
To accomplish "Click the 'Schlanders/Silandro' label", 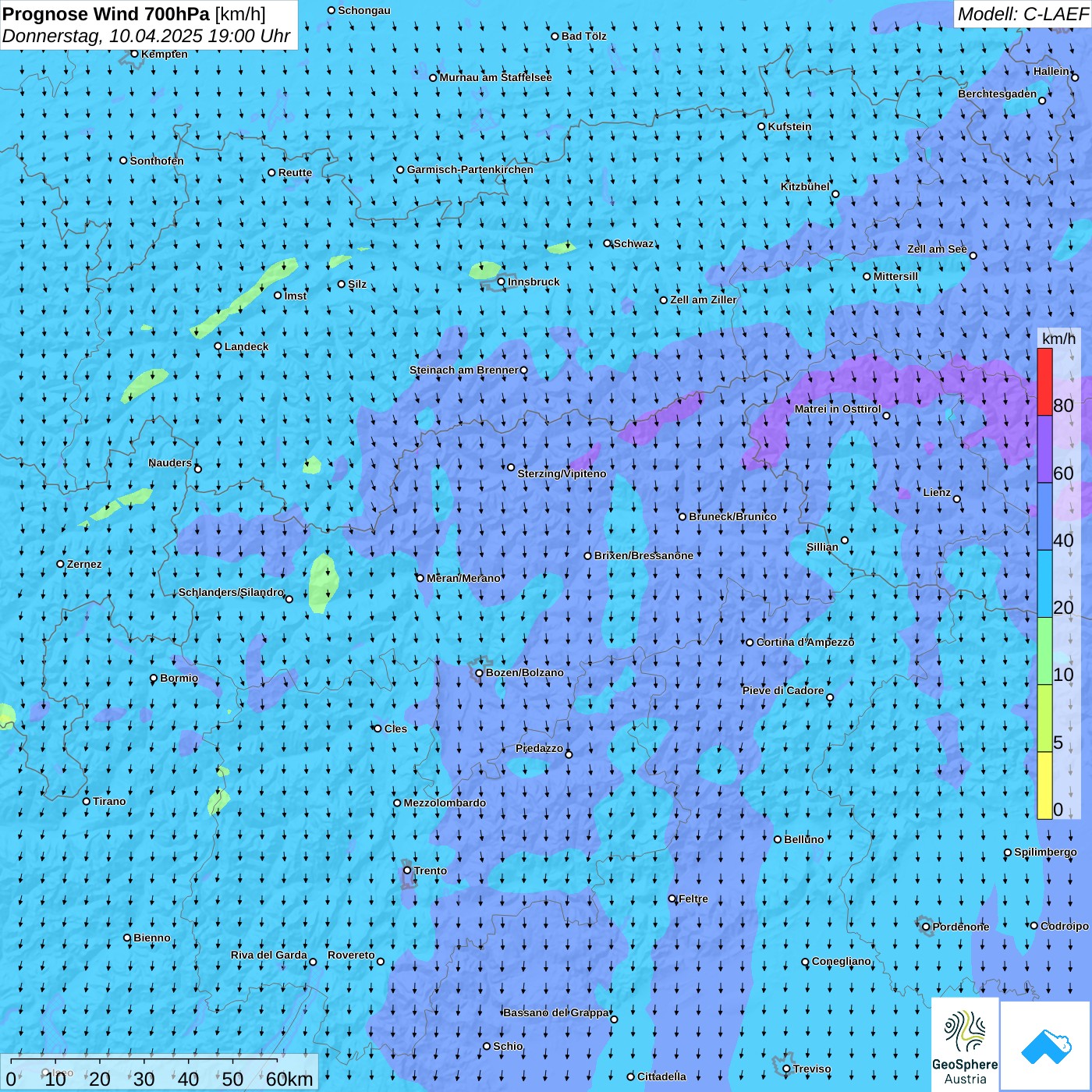I will [x=232, y=592].
